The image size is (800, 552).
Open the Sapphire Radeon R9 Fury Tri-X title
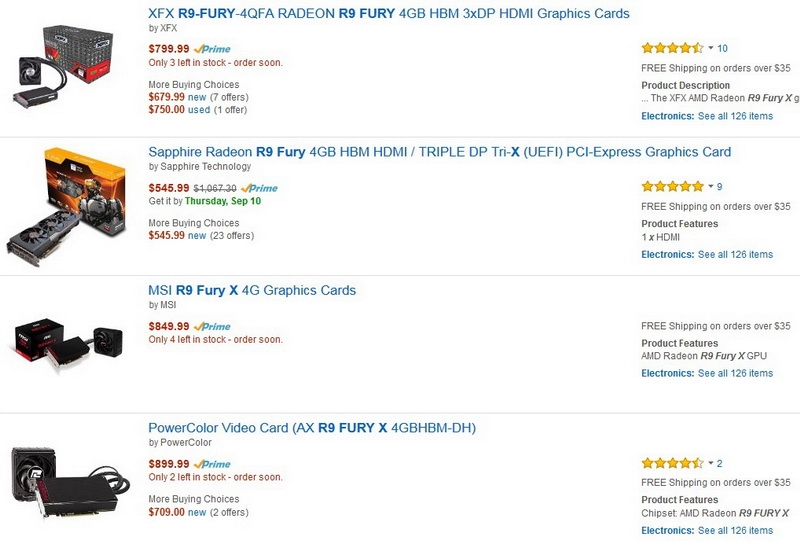[x=439, y=152]
